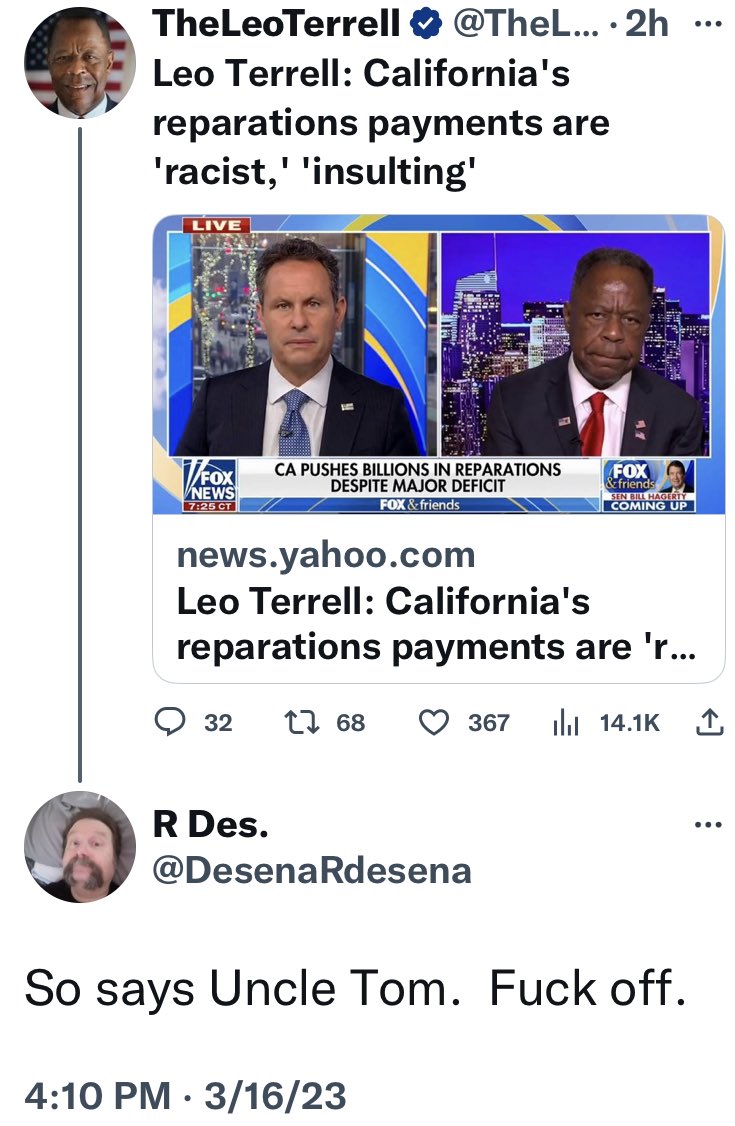Tap the news.yahoo.com domain text
The height and width of the screenshot is (1126, 735).
point(326,555)
